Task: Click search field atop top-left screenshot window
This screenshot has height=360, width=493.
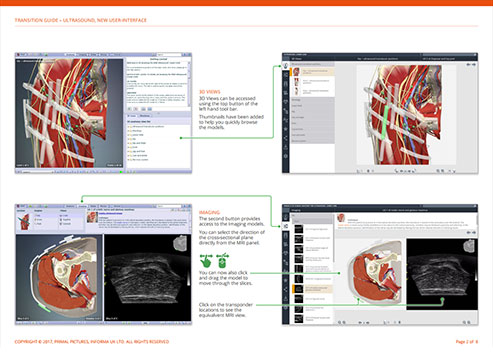Action: pyautogui.click(x=169, y=54)
